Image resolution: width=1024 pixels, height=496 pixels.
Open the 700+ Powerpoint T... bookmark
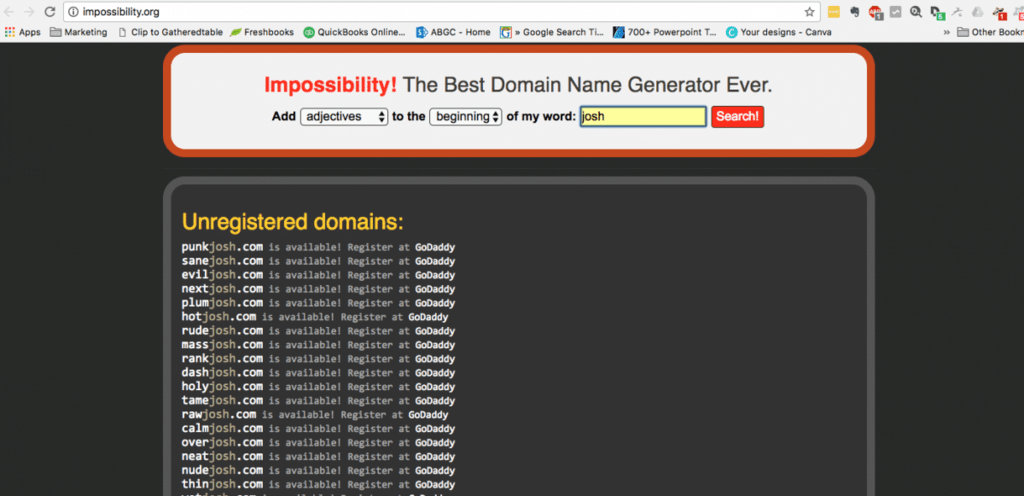point(665,32)
